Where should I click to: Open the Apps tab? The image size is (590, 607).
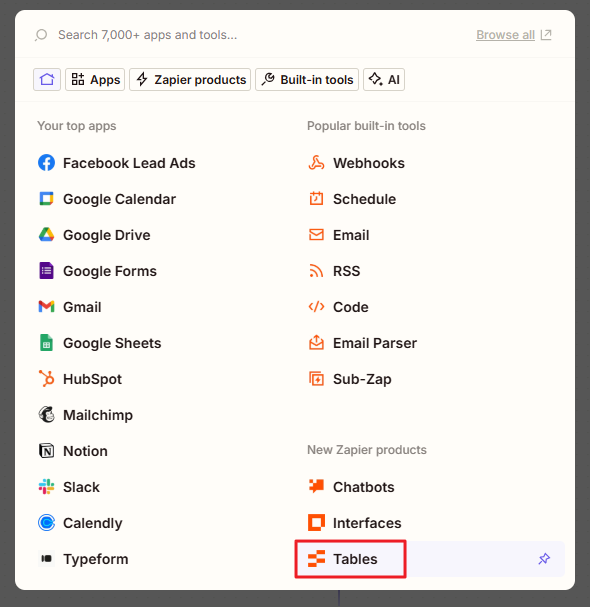(95, 79)
